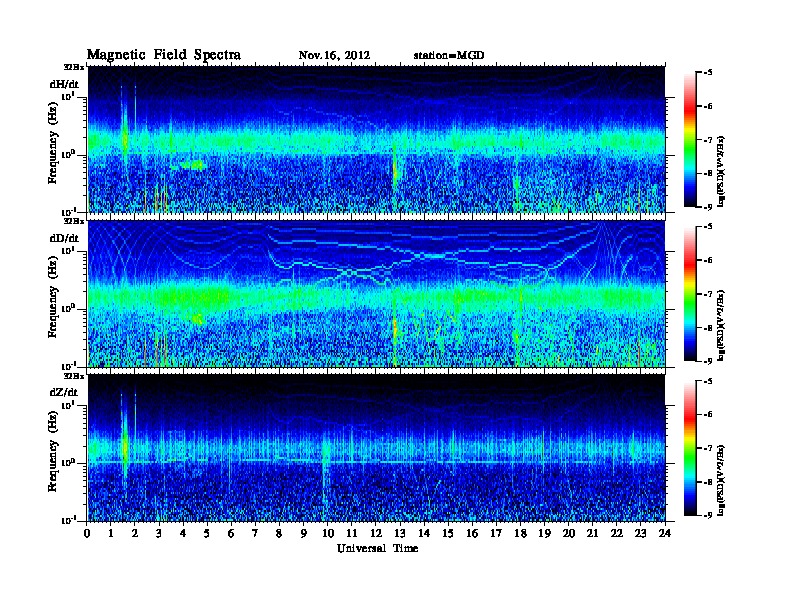Click the color scale bar beside dH/dt panel
792x612 pixels.
(x=690, y=140)
